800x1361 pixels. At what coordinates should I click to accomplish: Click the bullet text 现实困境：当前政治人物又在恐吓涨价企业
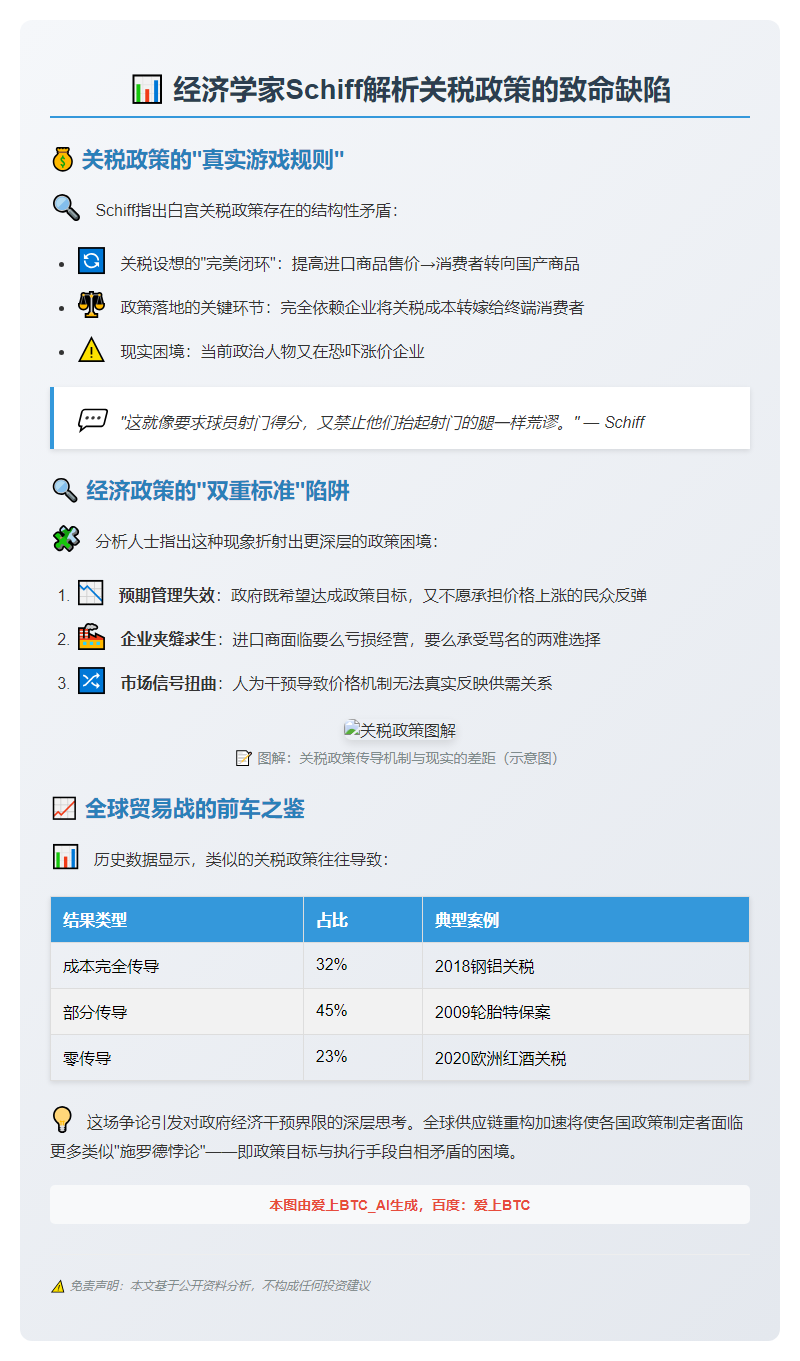tap(273, 351)
